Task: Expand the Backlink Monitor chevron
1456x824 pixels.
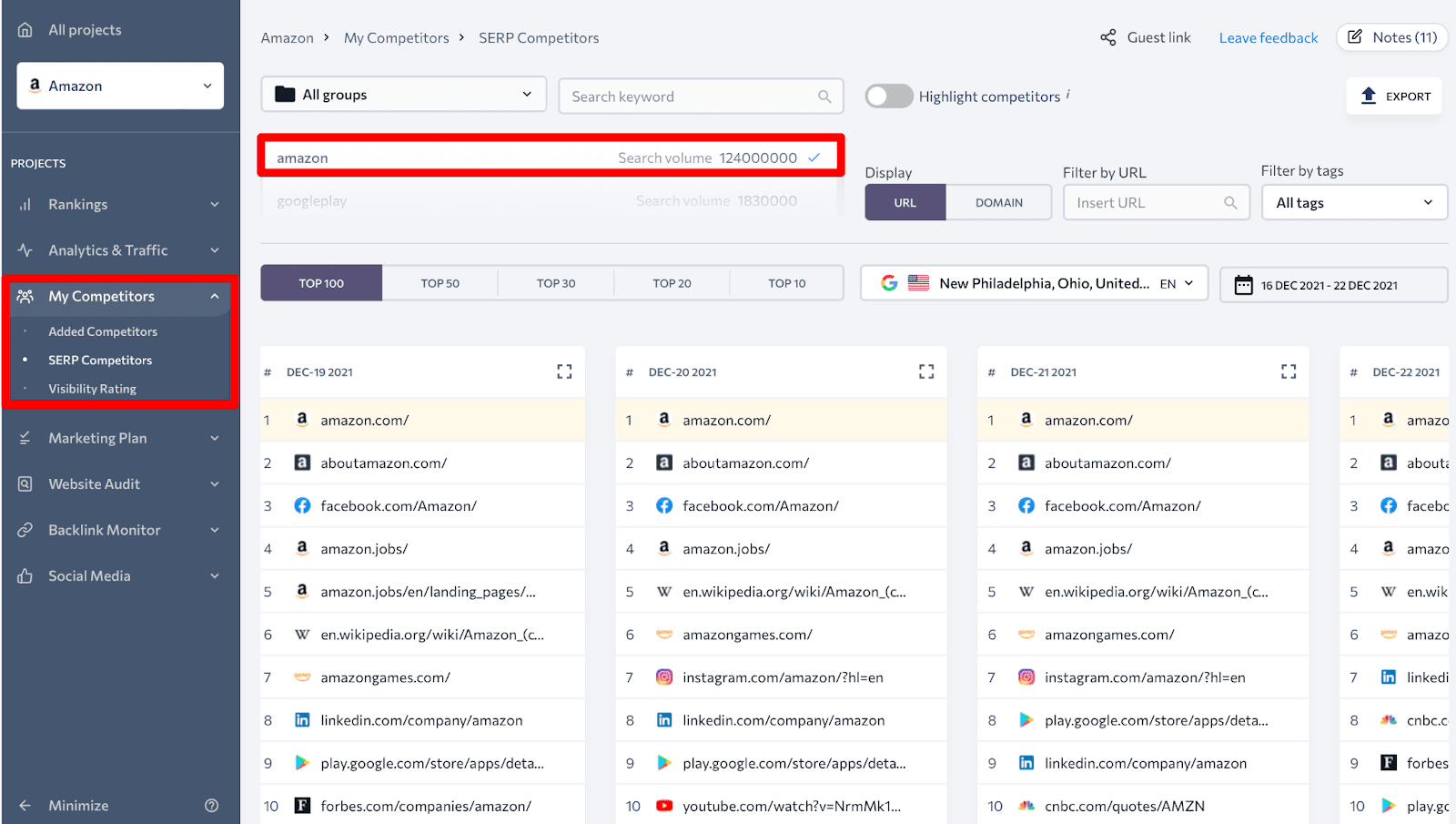Action: (215, 530)
